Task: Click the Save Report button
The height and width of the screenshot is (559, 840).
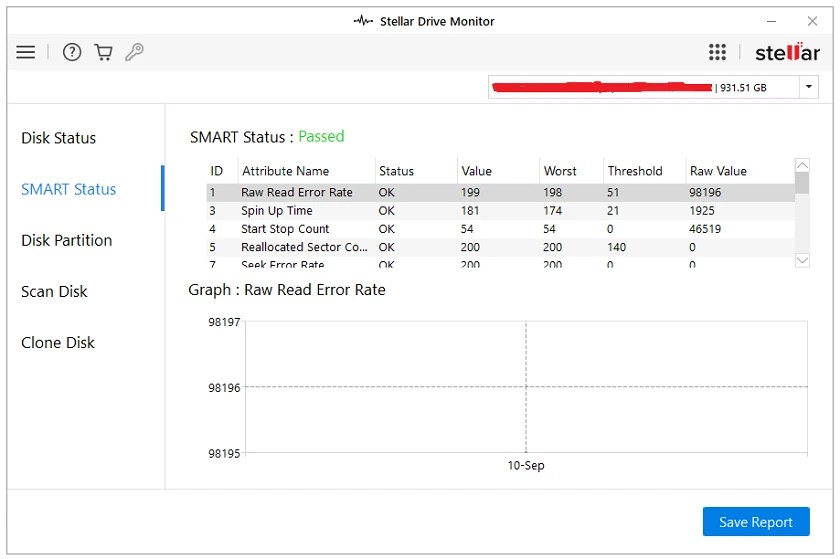Action: (756, 521)
